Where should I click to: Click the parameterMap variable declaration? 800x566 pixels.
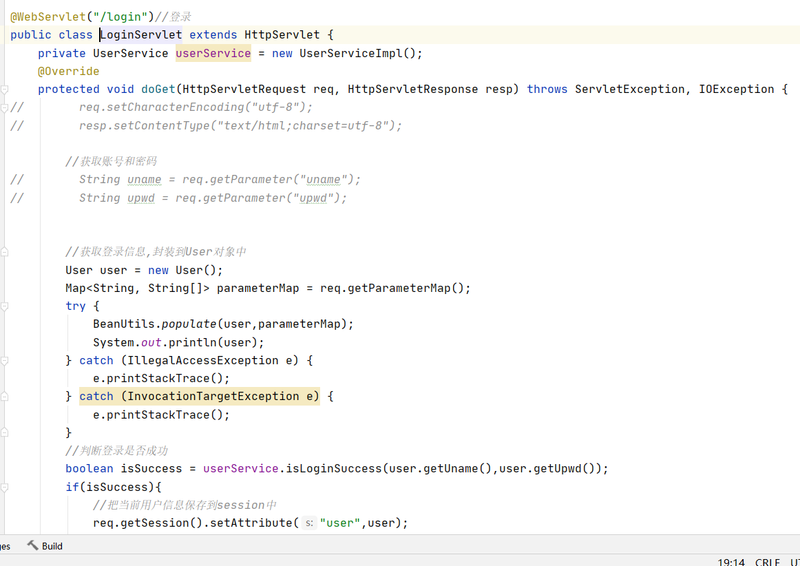pyautogui.click(x=258, y=288)
